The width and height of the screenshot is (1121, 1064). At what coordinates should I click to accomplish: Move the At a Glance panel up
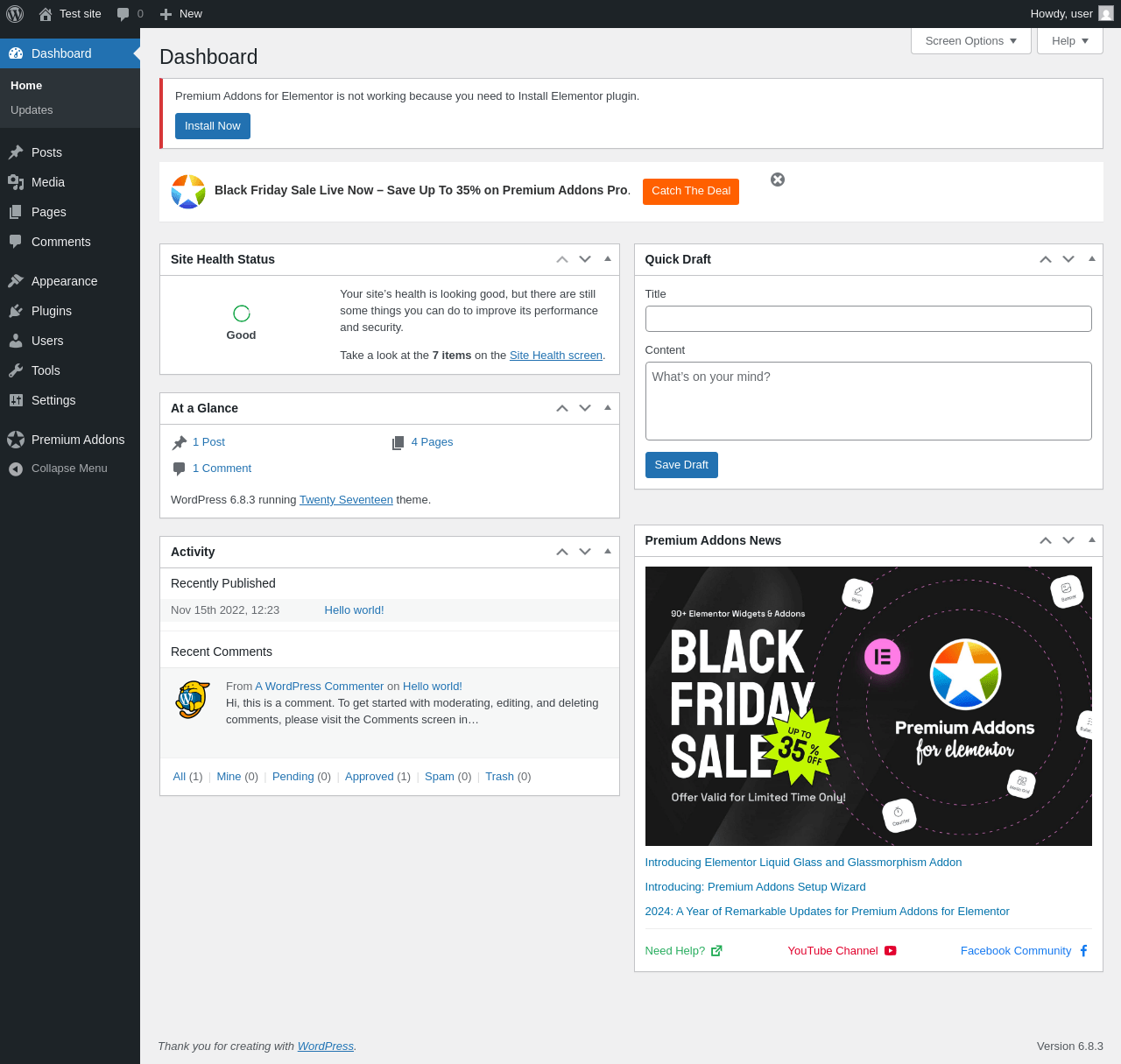[562, 408]
